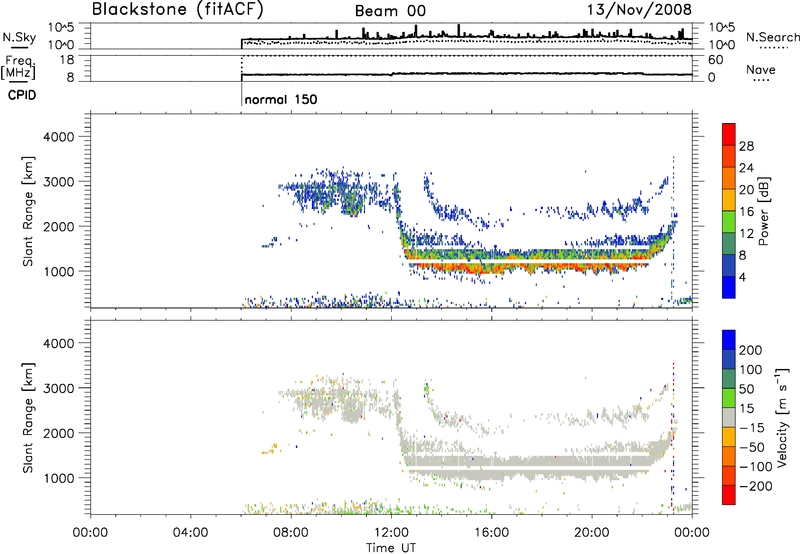Click the '12' label on the power colorbar
The width and height of the screenshot is (800, 554).
tap(746, 234)
